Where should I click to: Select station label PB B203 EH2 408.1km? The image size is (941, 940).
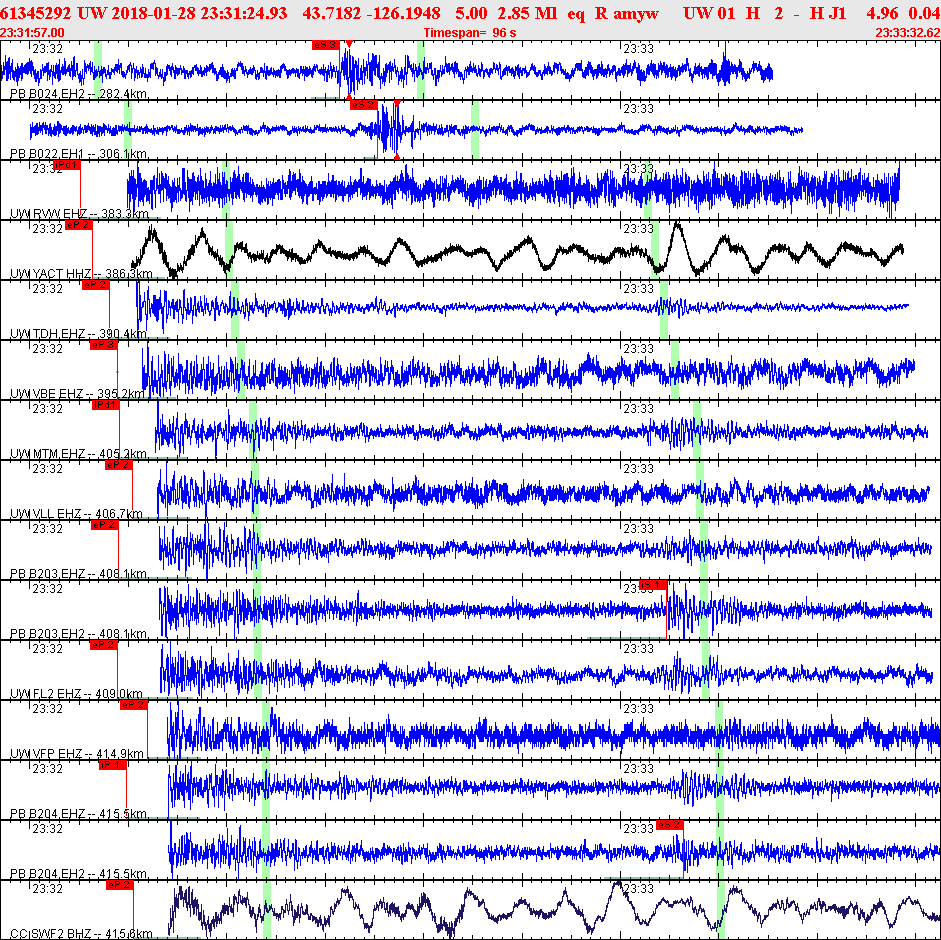click(79, 634)
